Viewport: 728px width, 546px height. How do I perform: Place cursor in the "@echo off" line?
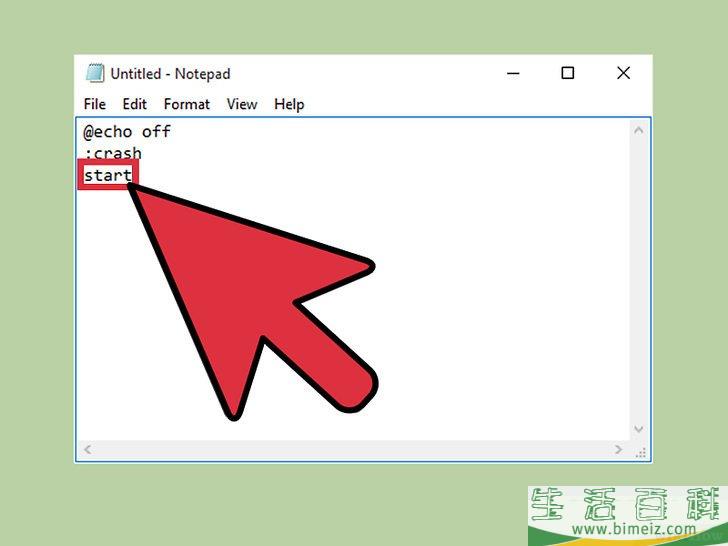click(127, 132)
